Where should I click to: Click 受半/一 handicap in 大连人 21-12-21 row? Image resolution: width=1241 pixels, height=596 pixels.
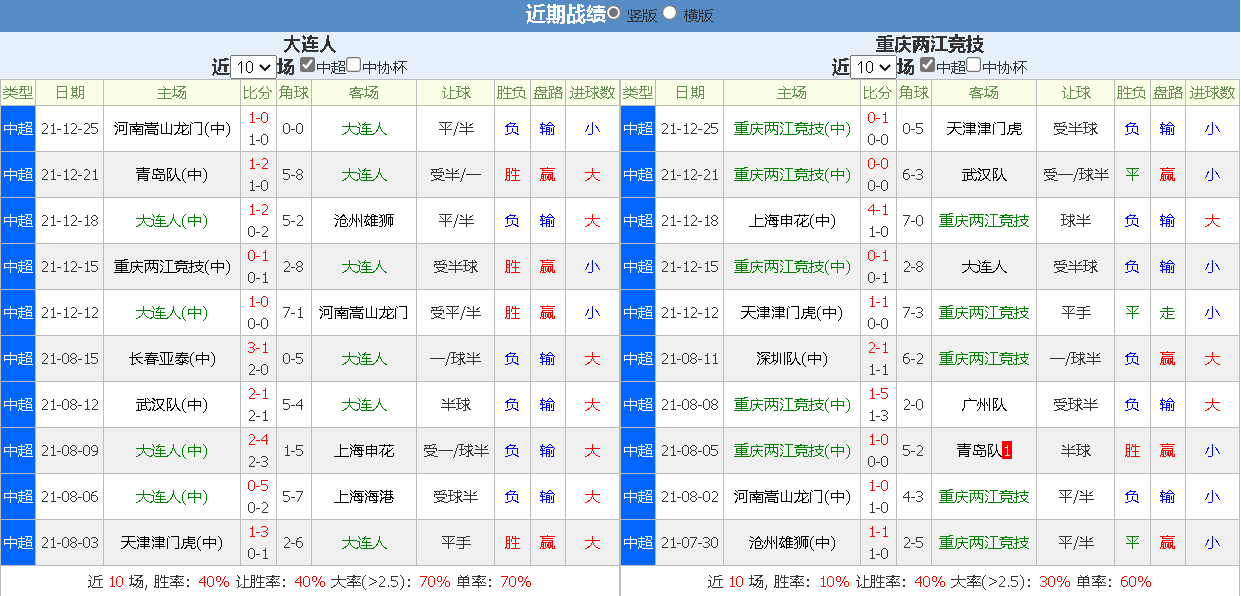(456, 175)
